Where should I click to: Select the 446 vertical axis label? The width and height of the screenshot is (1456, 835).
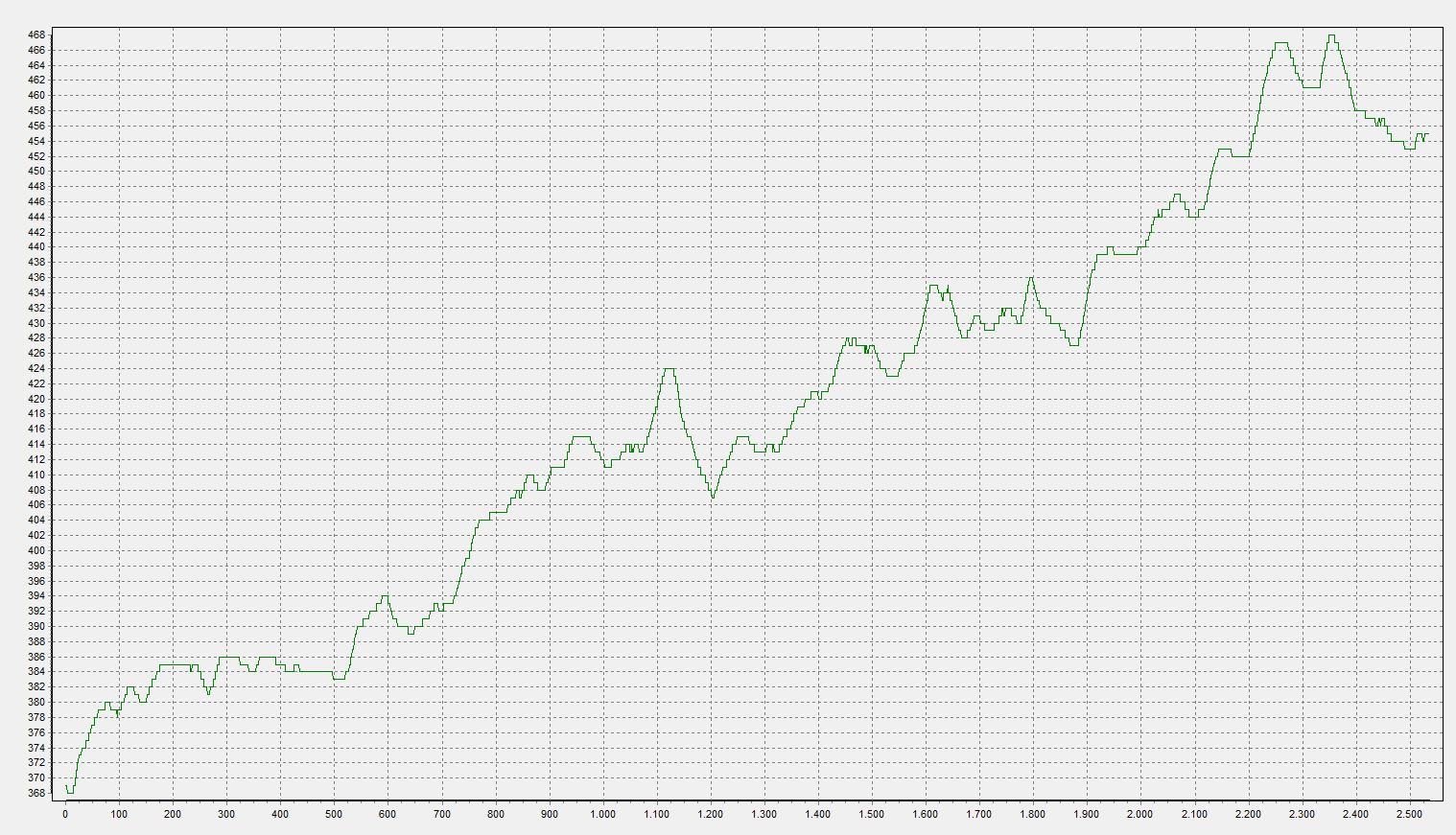pos(35,201)
